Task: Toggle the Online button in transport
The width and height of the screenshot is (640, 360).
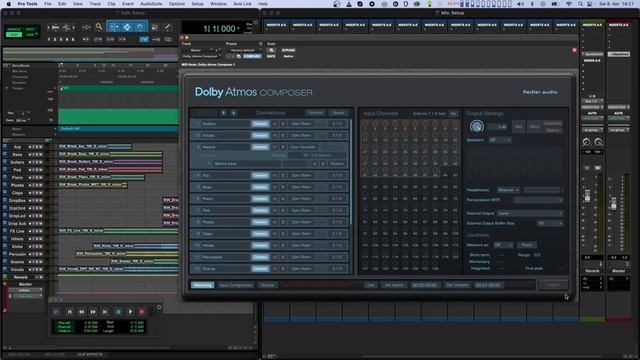Action: click(56, 311)
